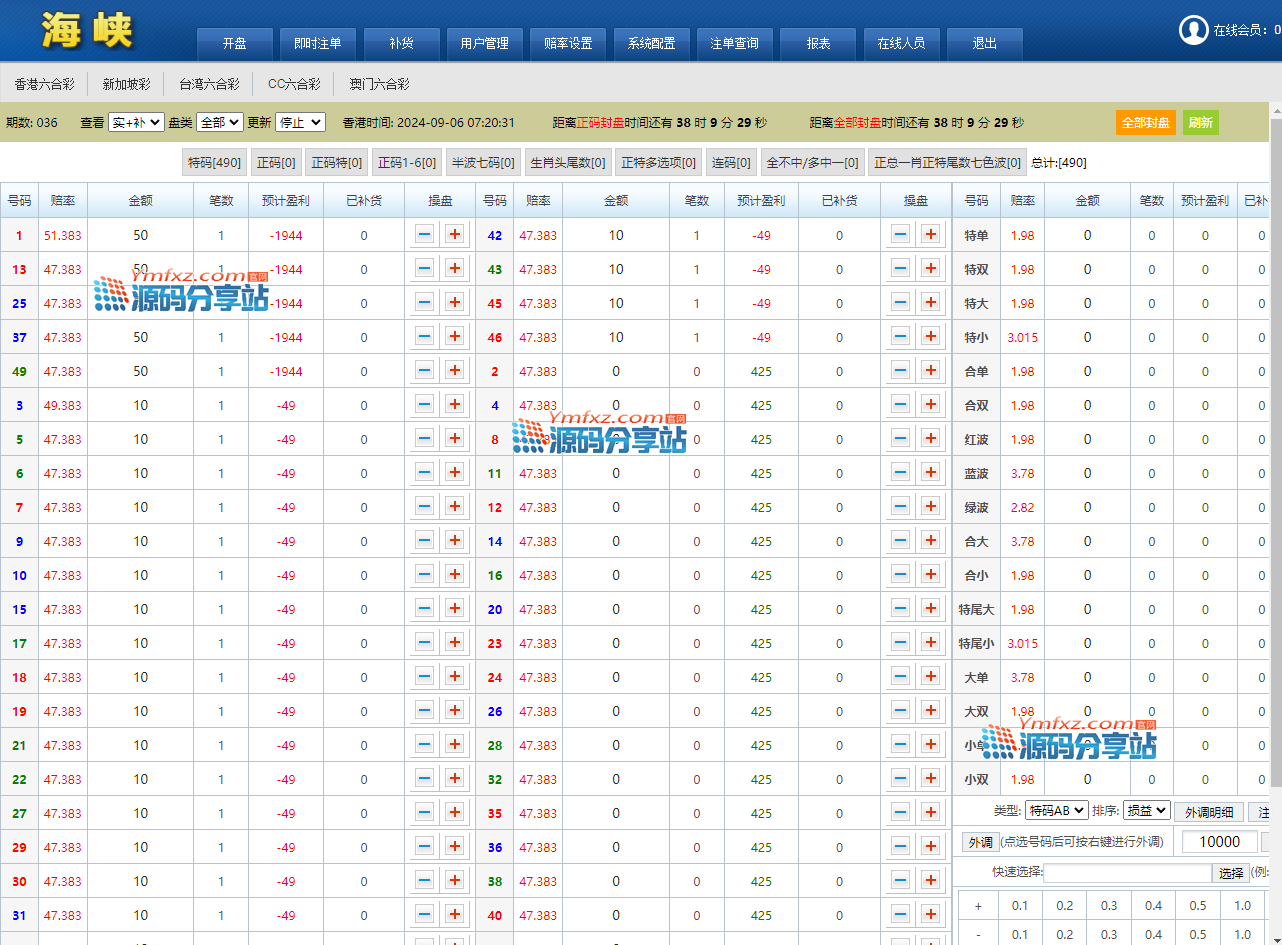Click the minus icon for number 13 row
This screenshot has height=945, width=1282.
(424, 269)
